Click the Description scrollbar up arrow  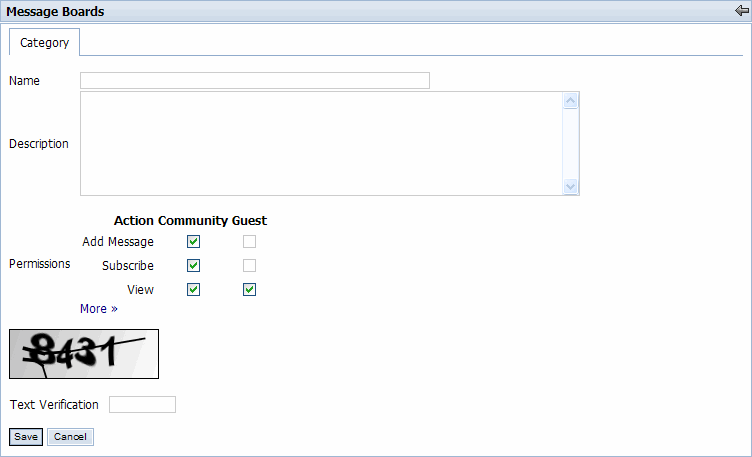571,101
